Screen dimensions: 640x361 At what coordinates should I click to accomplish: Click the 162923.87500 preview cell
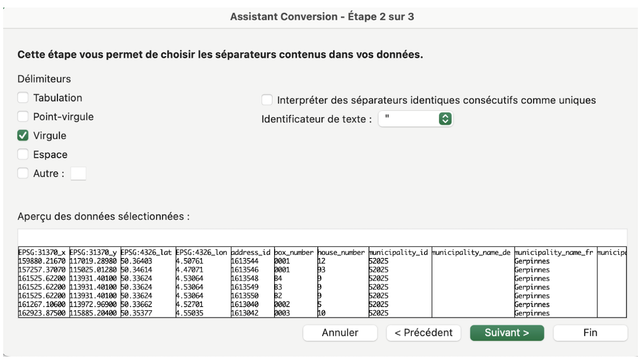[x=42, y=313]
